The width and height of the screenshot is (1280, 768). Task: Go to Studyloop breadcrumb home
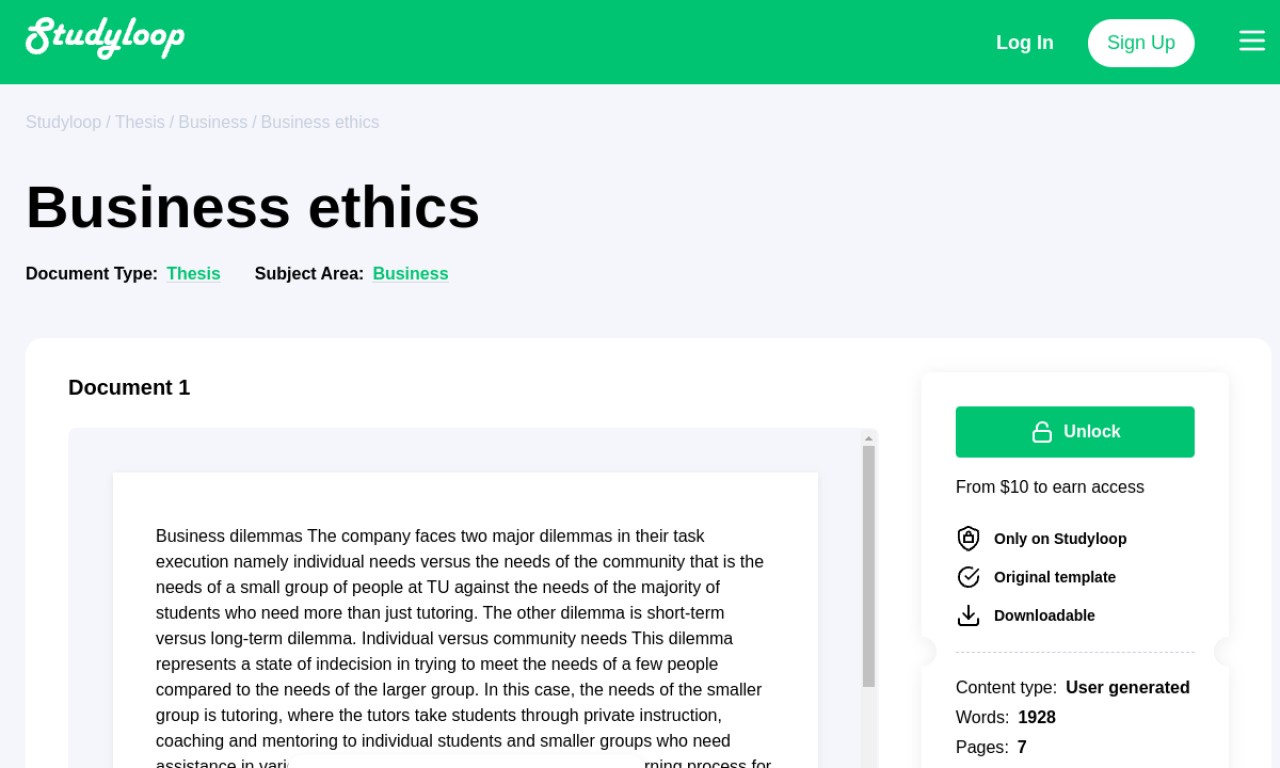click(63, 122)
